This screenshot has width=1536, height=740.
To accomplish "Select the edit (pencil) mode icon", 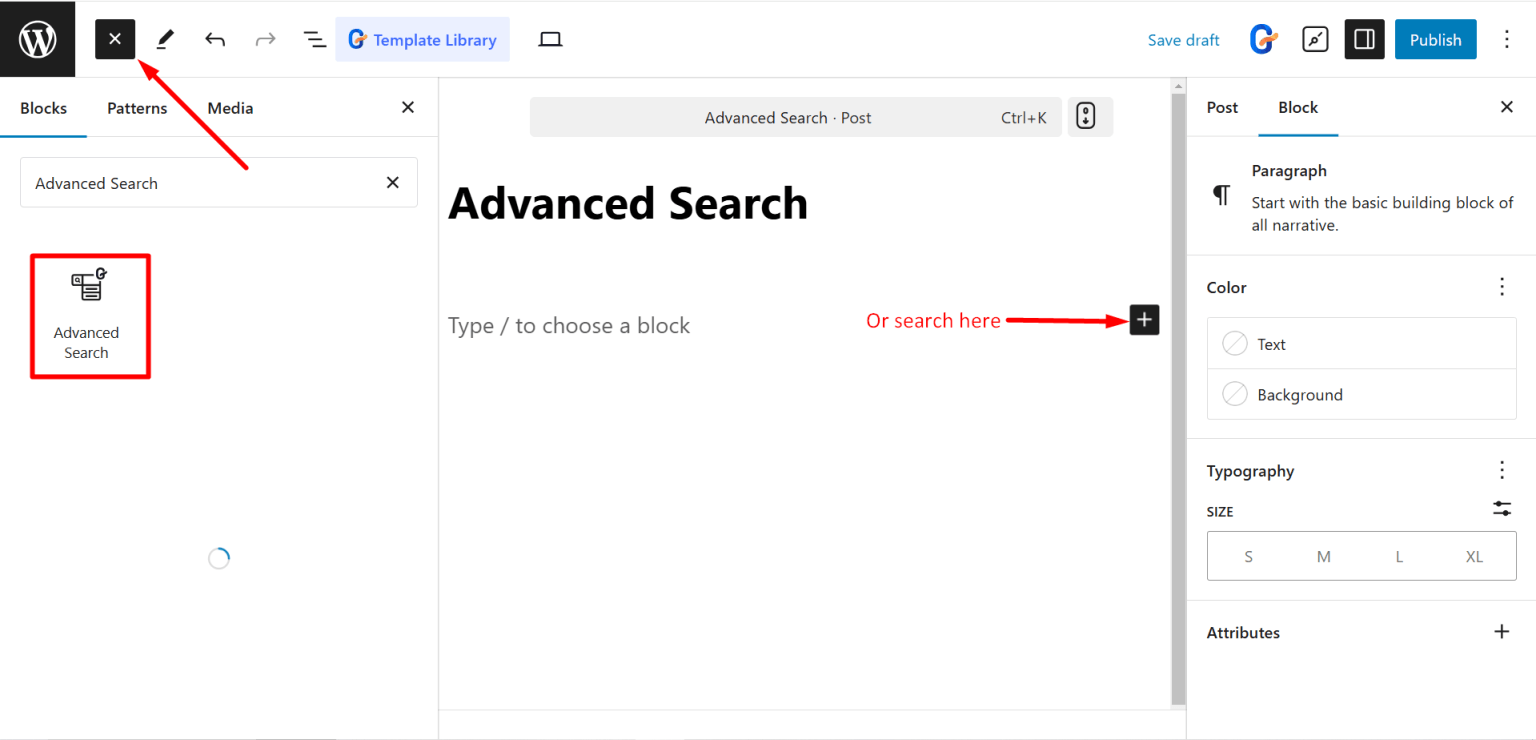I will pyautogui.click(x=164, y=39).
